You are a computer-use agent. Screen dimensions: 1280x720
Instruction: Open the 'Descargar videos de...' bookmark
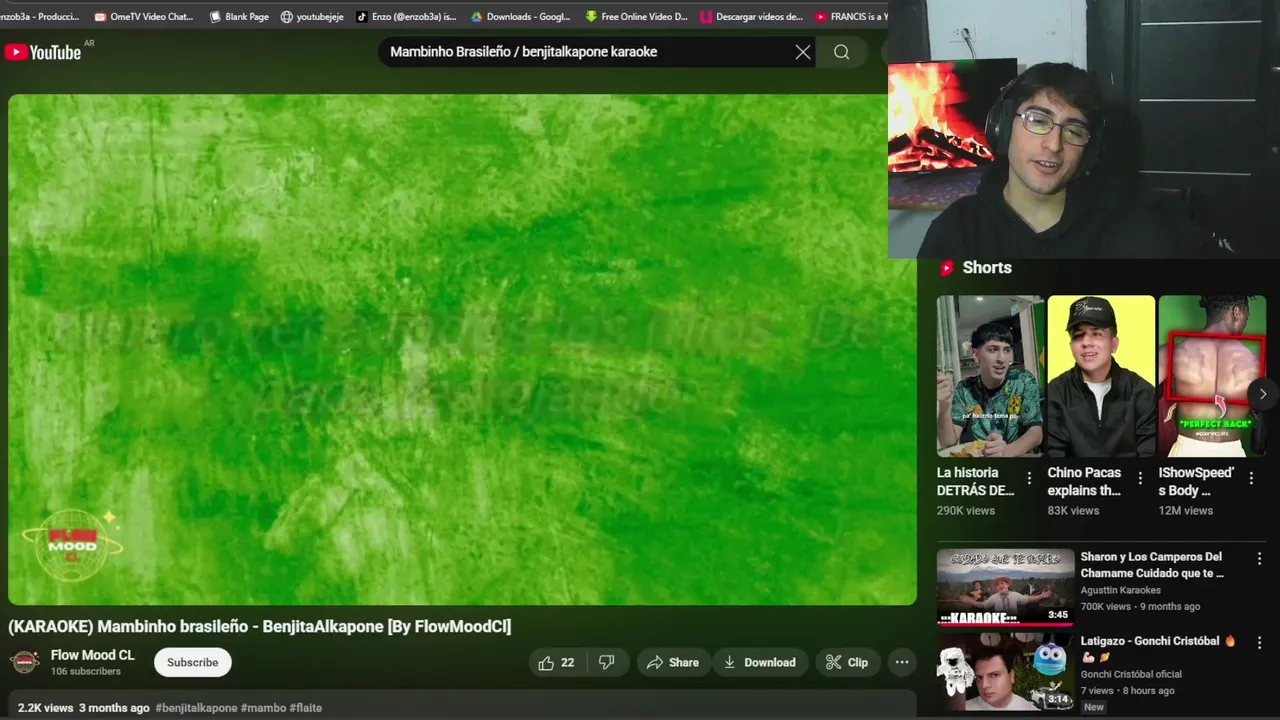click(x=751, y=17)
